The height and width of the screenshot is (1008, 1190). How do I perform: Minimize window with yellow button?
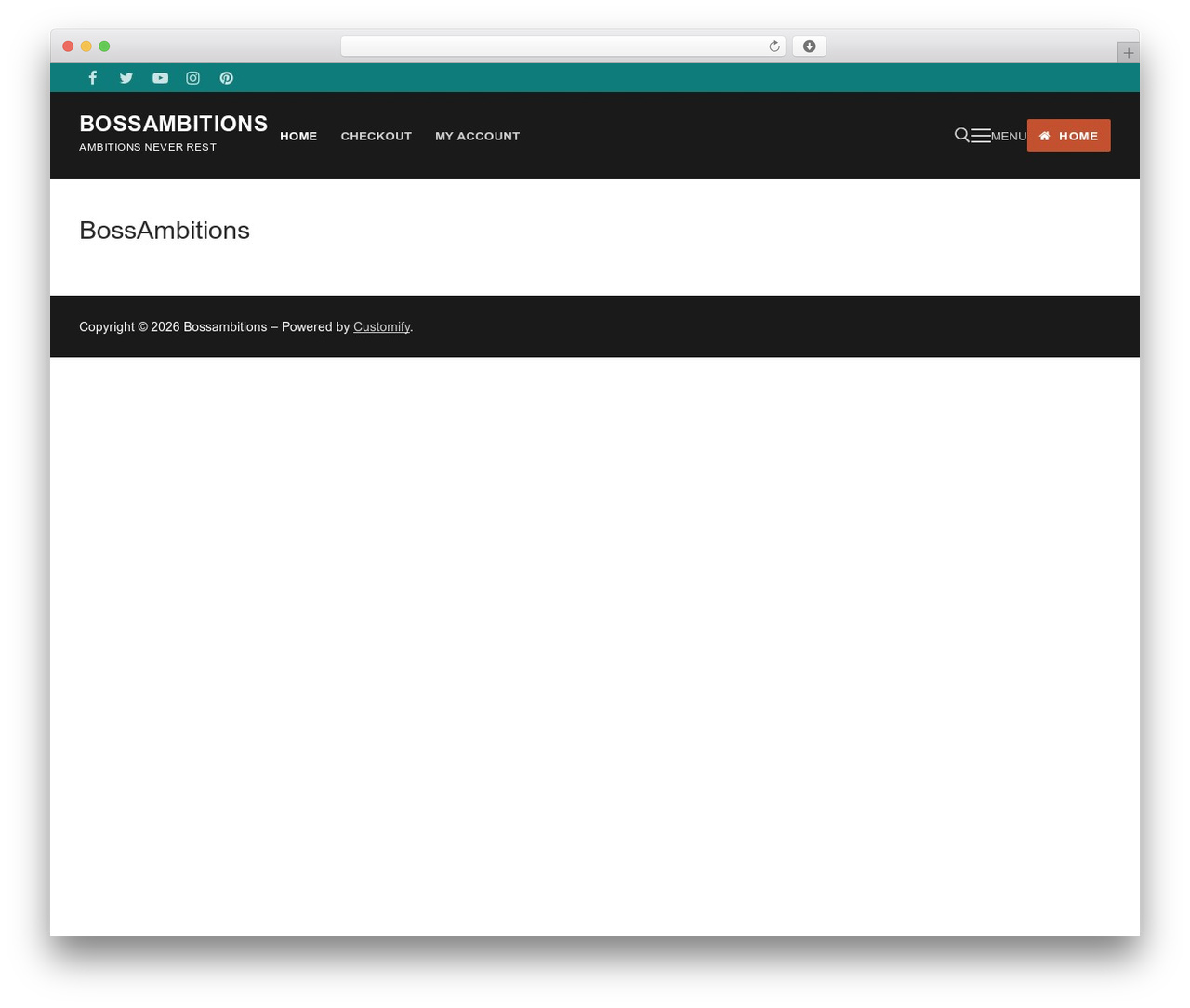click(86, 46)
